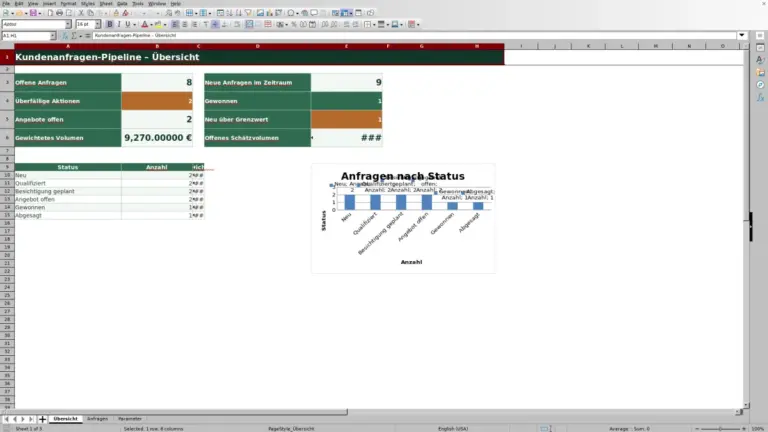Click the Save document icon

(33, 13)
